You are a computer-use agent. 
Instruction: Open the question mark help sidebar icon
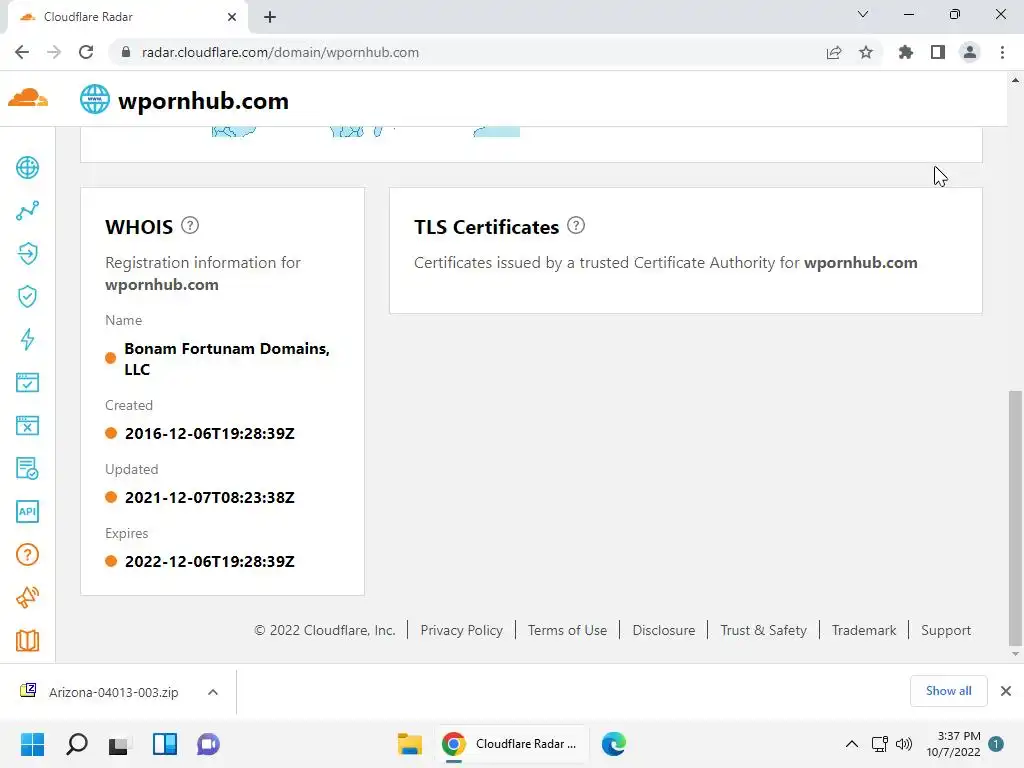click(27, 554)
